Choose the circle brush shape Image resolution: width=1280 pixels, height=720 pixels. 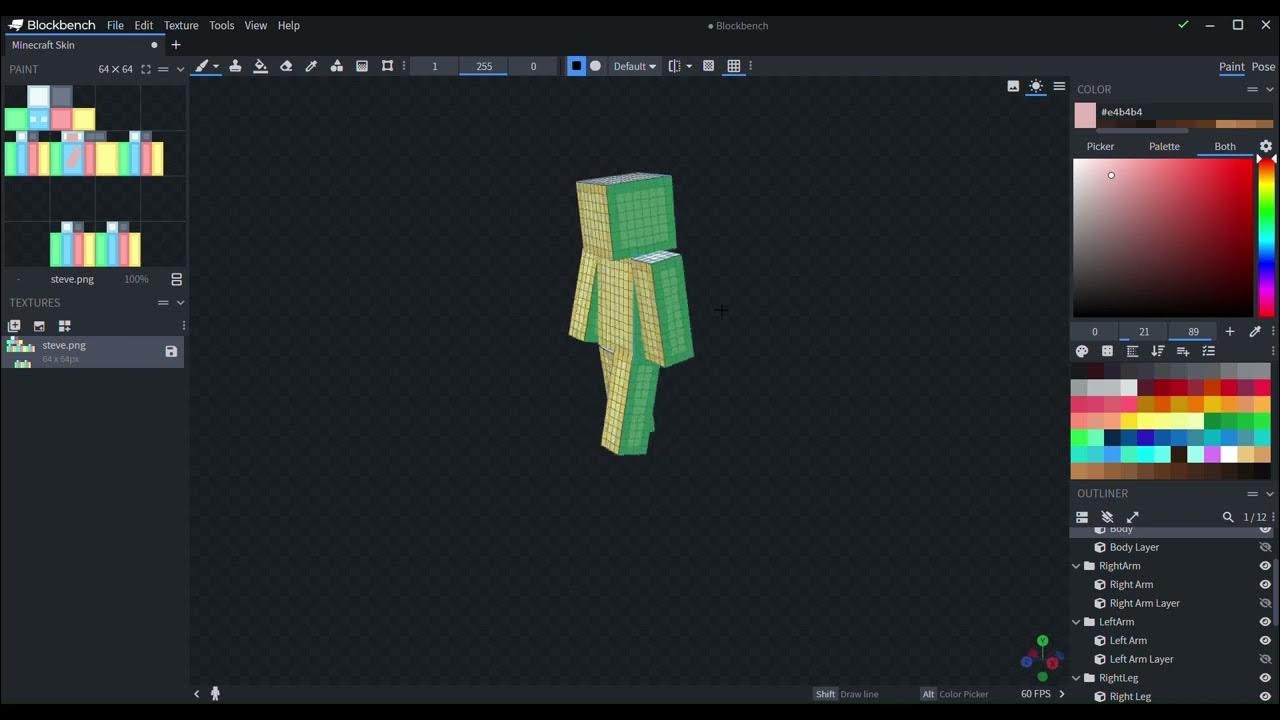click(596, 66)
